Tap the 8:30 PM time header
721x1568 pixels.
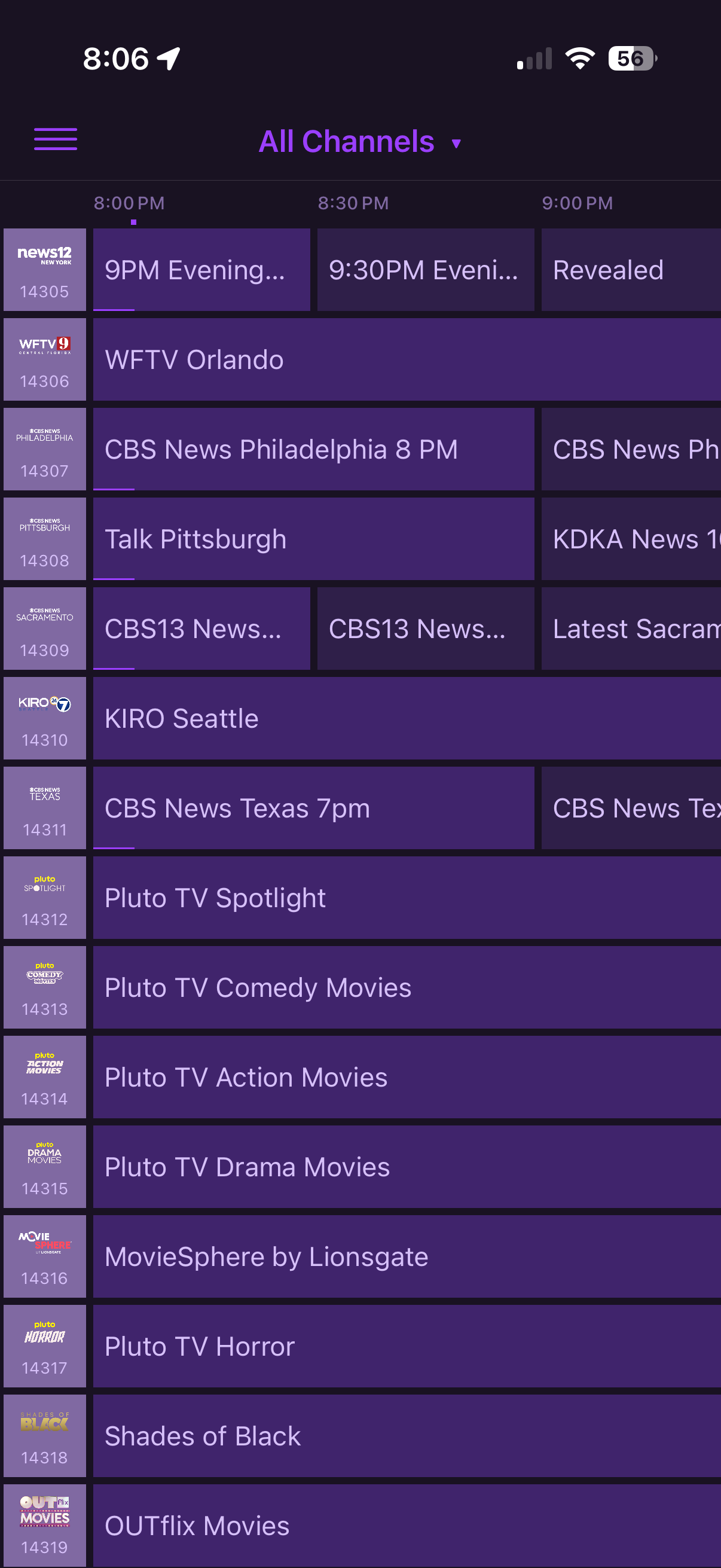click(x=353, y=203)
